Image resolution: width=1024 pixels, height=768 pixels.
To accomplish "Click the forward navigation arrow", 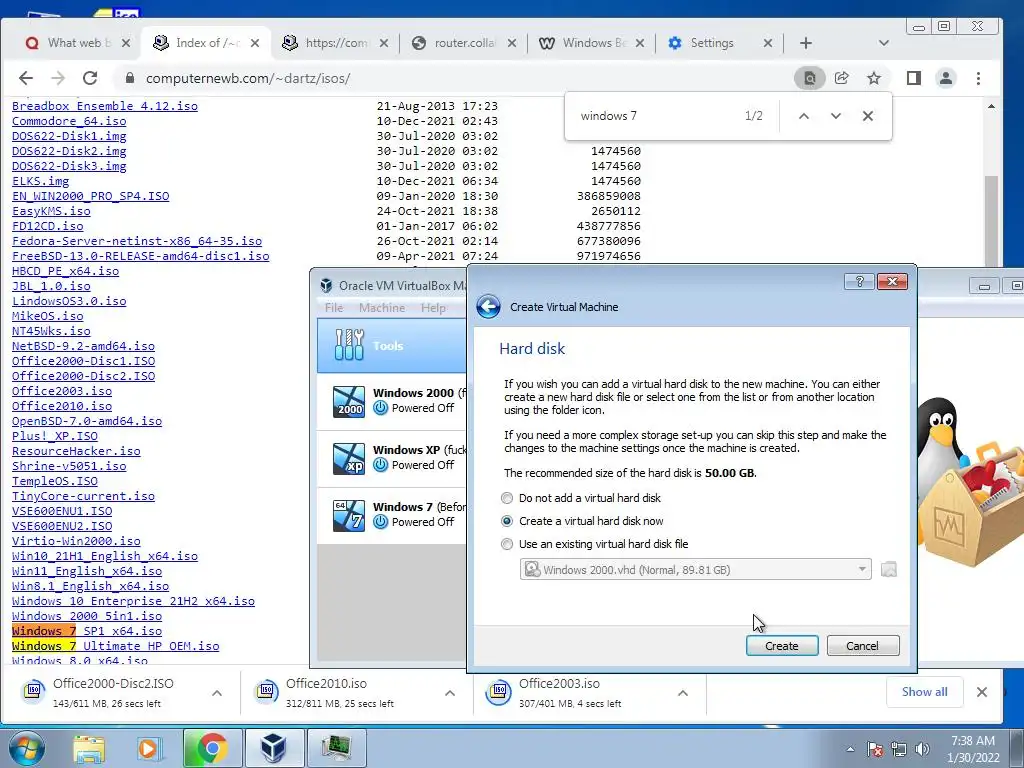I will [58, 78].
